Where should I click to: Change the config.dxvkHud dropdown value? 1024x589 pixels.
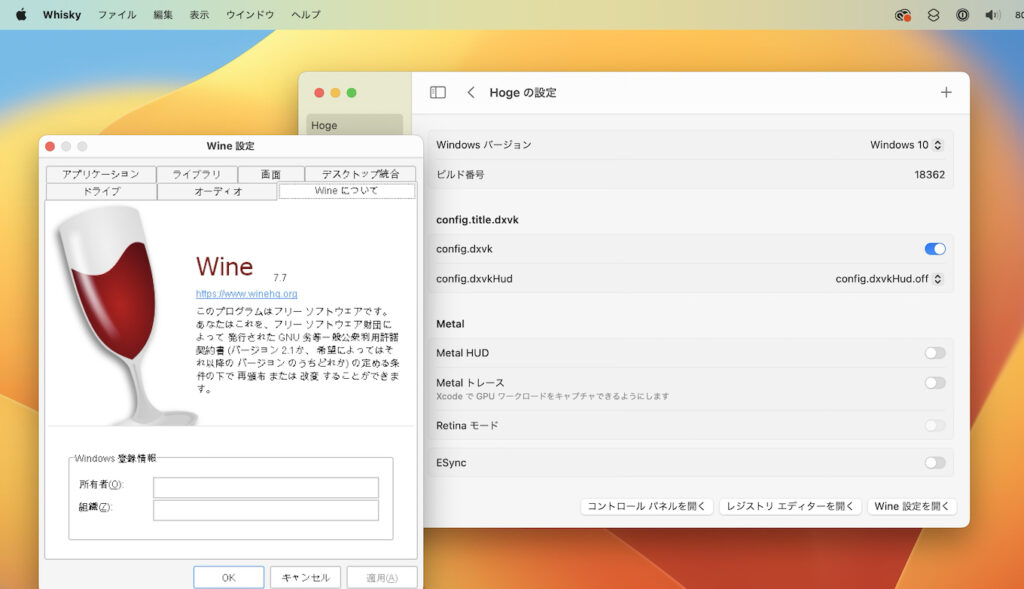coord(888,280)
